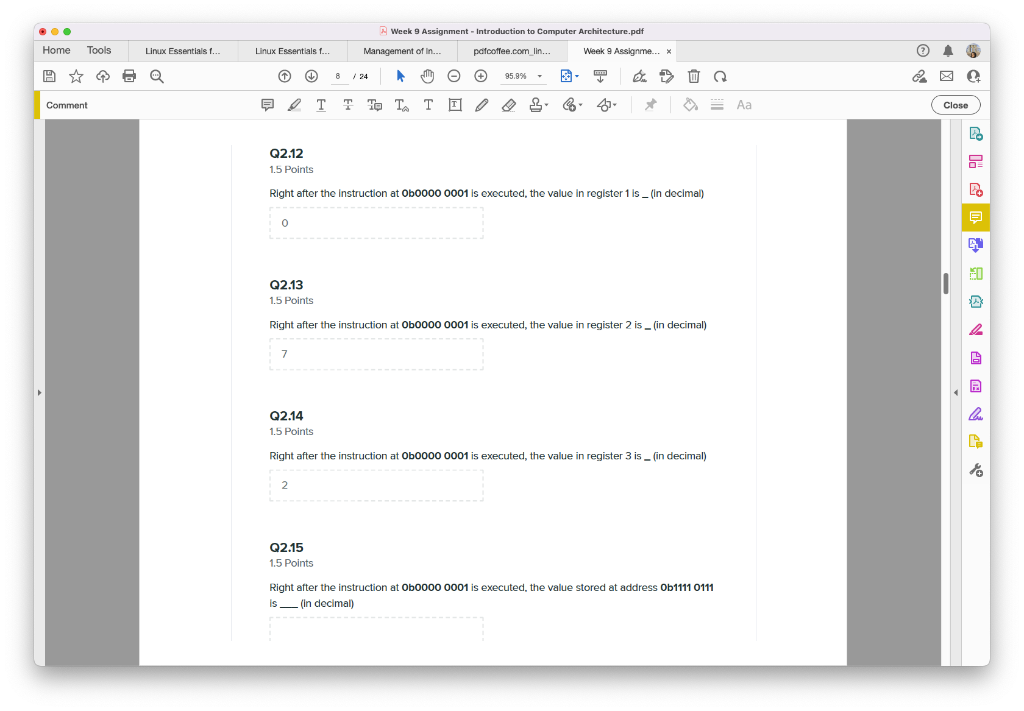Switch to the Management of In... tab
Screen dimensions: 1024x711
402,51
